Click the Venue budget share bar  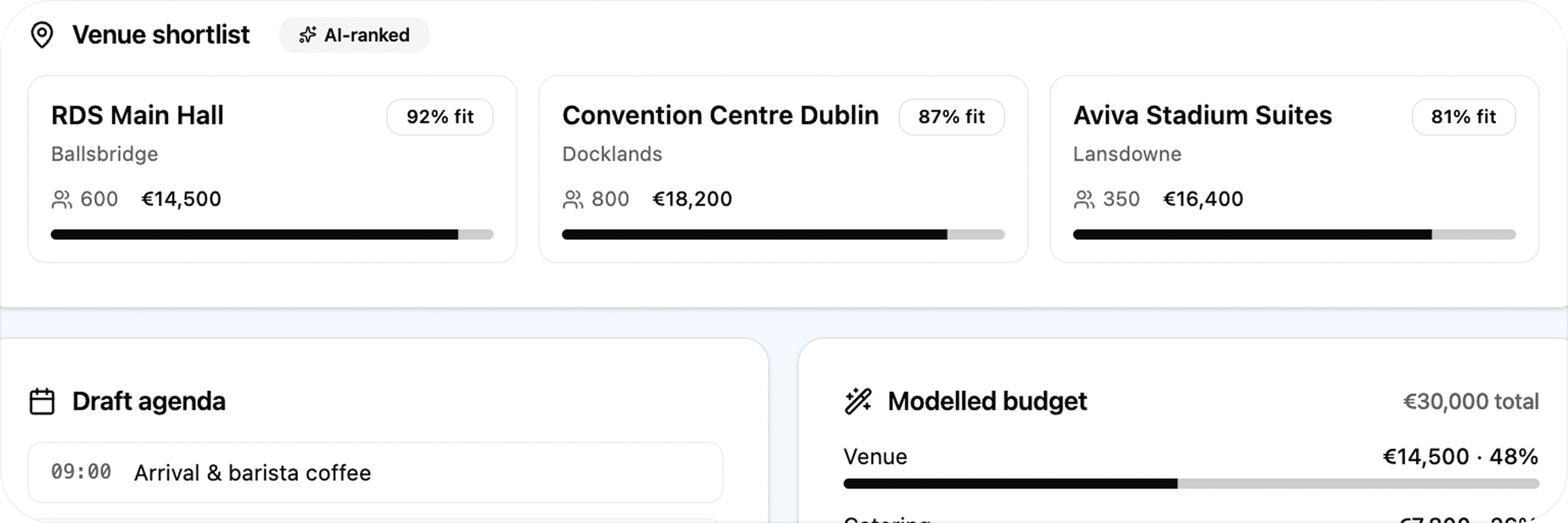pyautogui.click(x=1191, y=484)
